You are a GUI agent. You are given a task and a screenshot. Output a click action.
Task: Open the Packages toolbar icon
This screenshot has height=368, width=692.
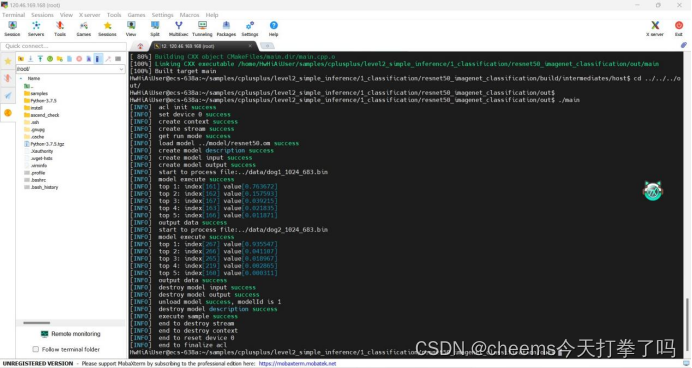click(226, 28)
